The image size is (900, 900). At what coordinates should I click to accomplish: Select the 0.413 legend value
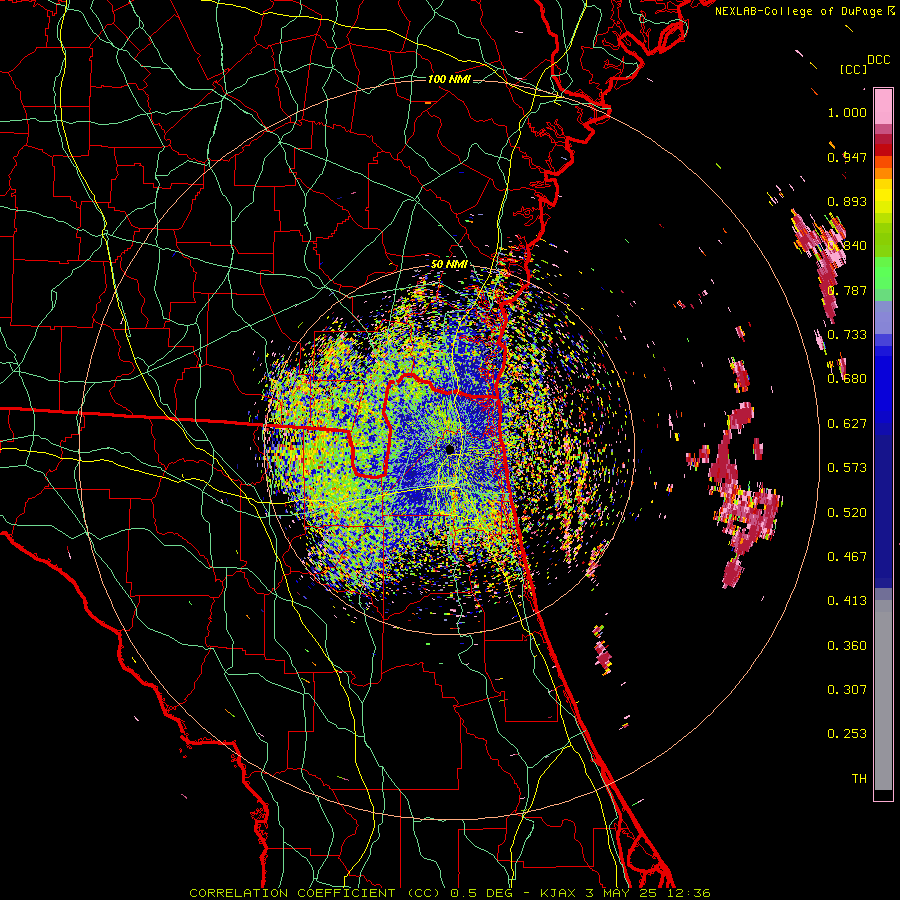pyautogui.click(x=847, y=601)
